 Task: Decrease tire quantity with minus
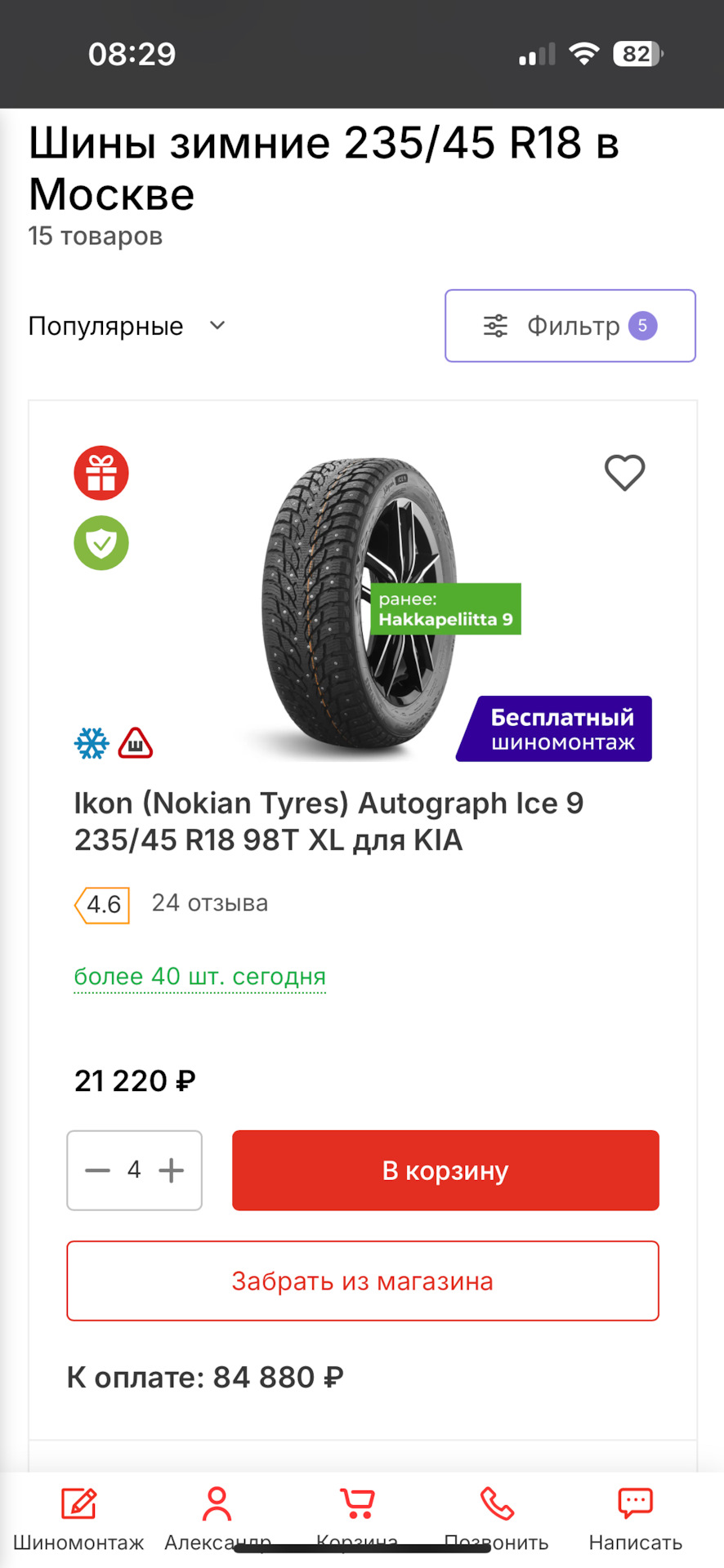(x=97, y=1170)
